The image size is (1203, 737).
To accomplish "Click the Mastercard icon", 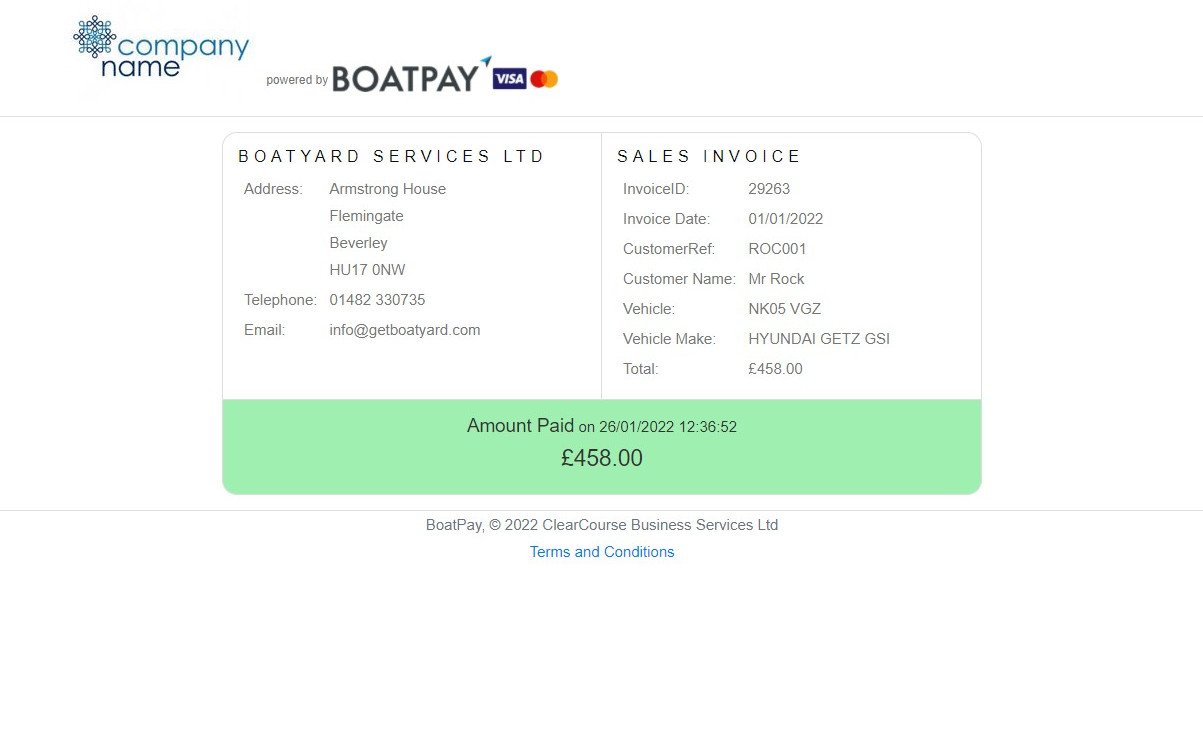I will 544,79.
